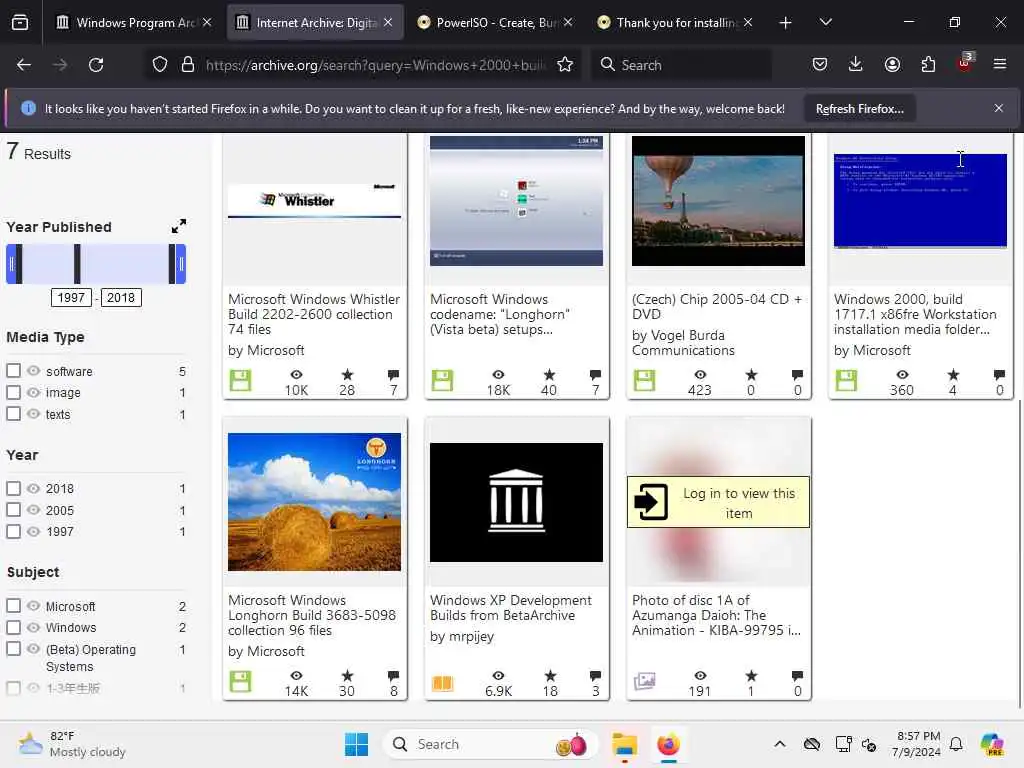Open the Firefox account menu
This screenshot has width=1024, height=768.
tap(892, 64)
